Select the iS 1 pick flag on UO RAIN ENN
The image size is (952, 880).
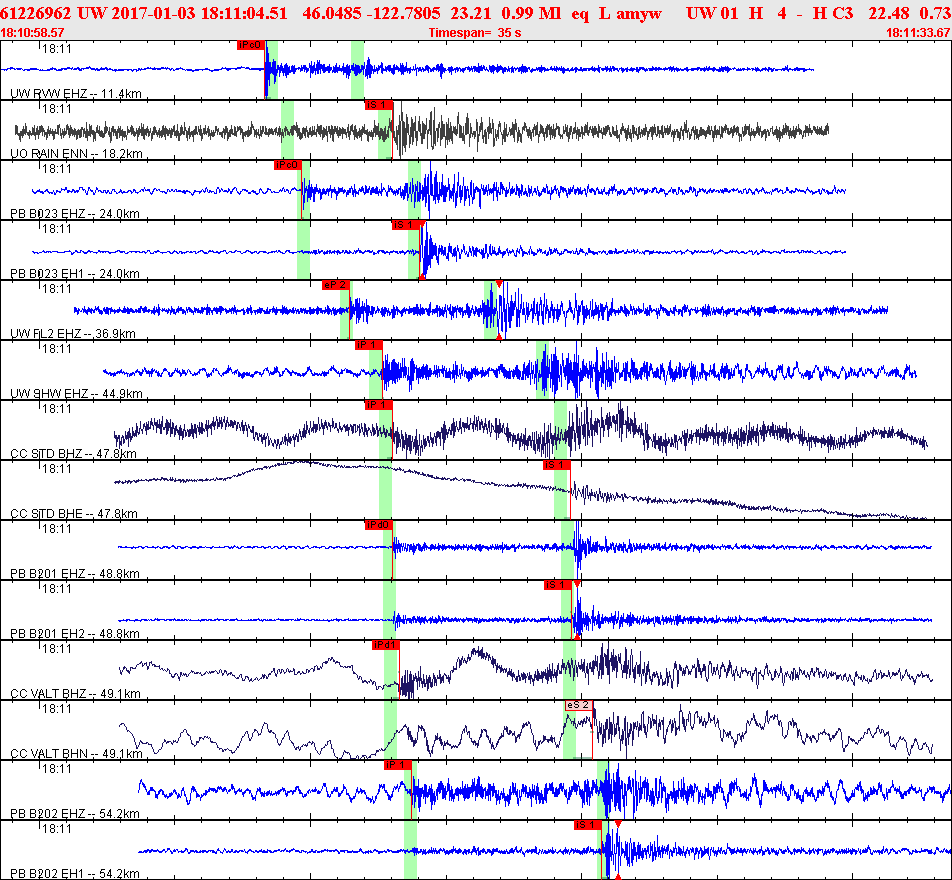point(379,105)
